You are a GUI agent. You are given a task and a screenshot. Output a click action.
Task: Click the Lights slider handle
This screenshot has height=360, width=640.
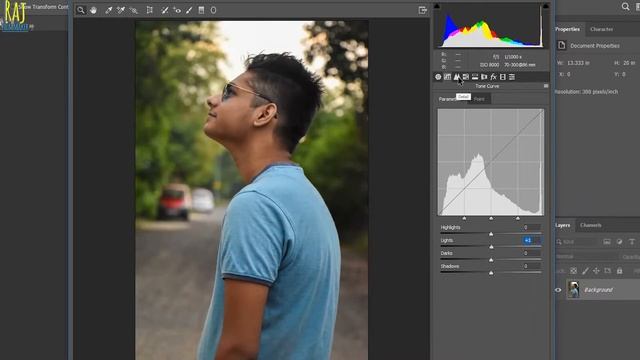(x=491, y=247)
